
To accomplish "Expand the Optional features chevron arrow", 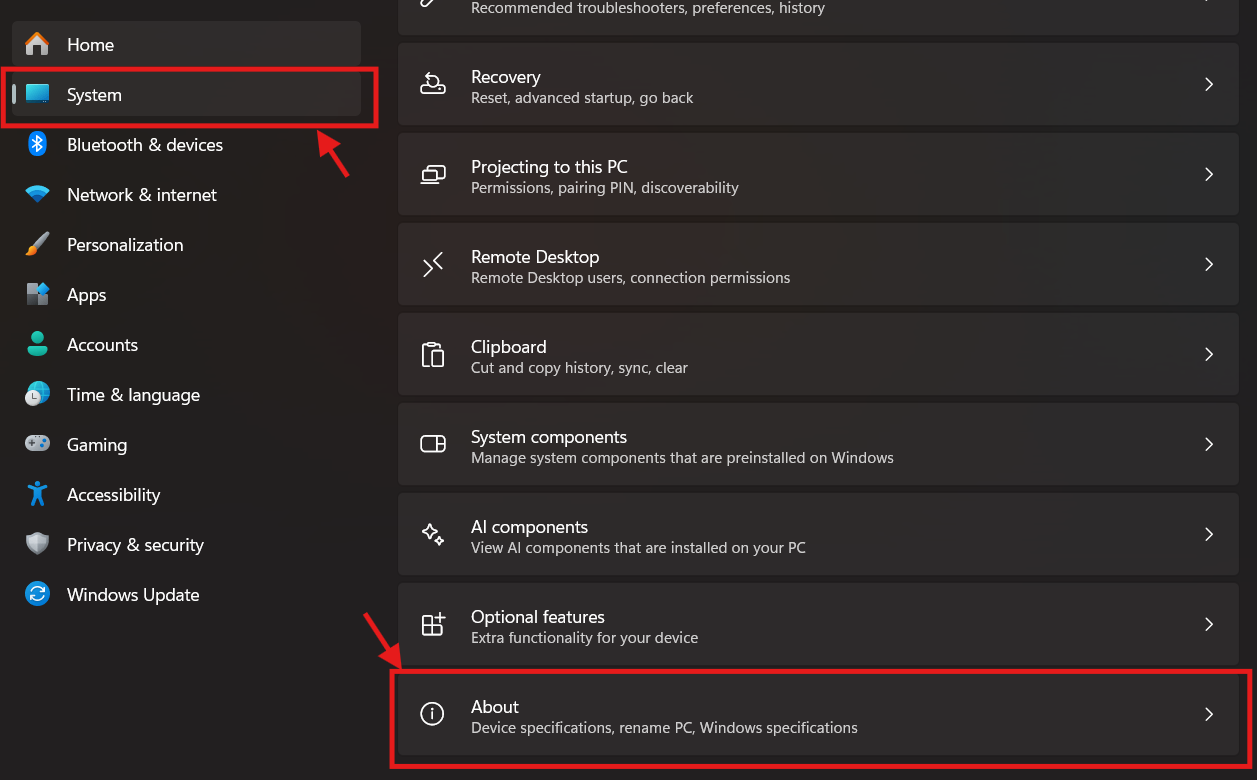I will [x=1208, y=625].
